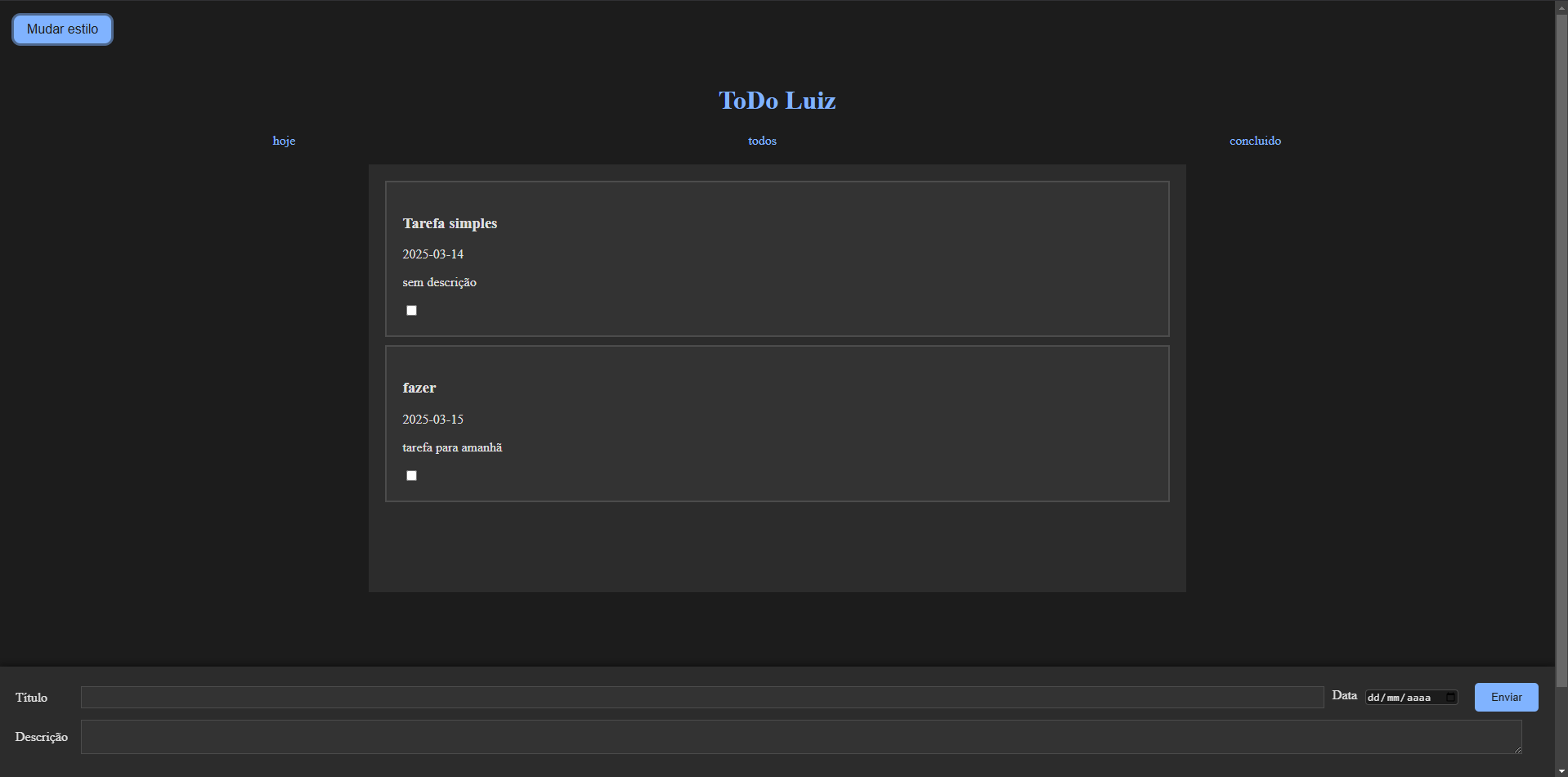Open the hoje filter link
This screenshot has height=777, width=1568.
pyautogui.click(x=284, y=141)
